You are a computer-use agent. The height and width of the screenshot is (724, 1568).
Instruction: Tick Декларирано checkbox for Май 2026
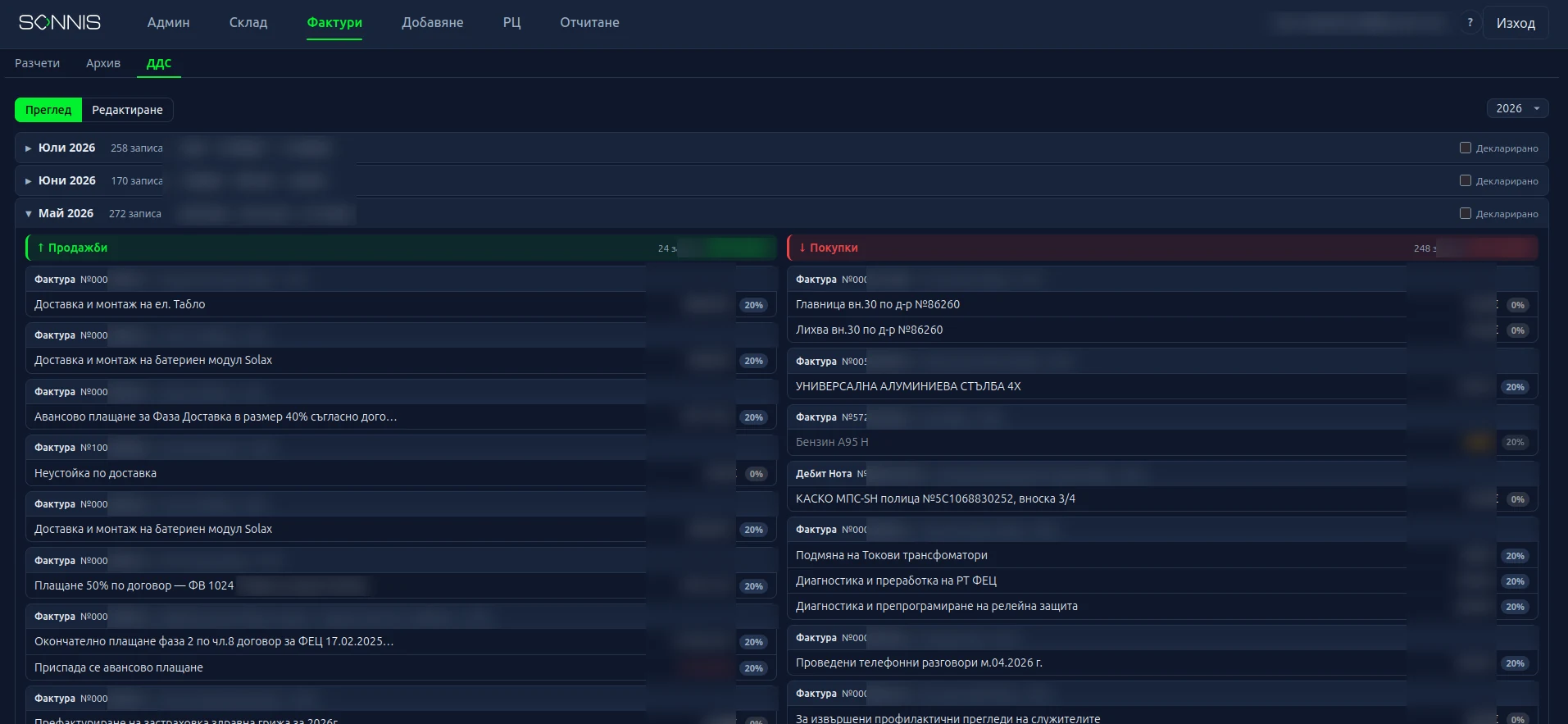[x=1466, y=213]
